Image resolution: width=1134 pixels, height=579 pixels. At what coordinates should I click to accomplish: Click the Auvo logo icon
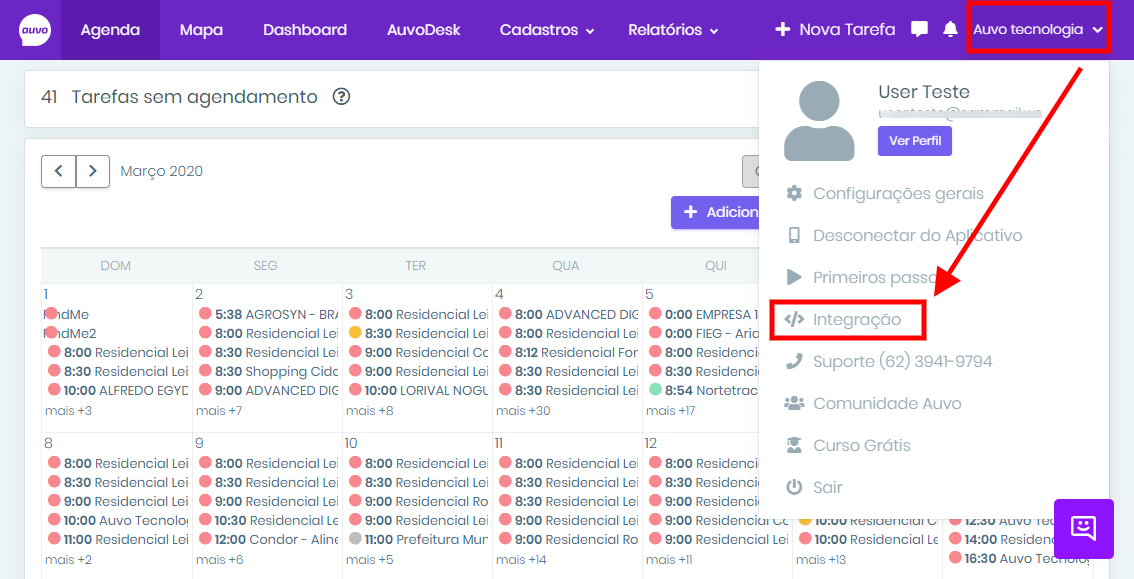[35, 30]
